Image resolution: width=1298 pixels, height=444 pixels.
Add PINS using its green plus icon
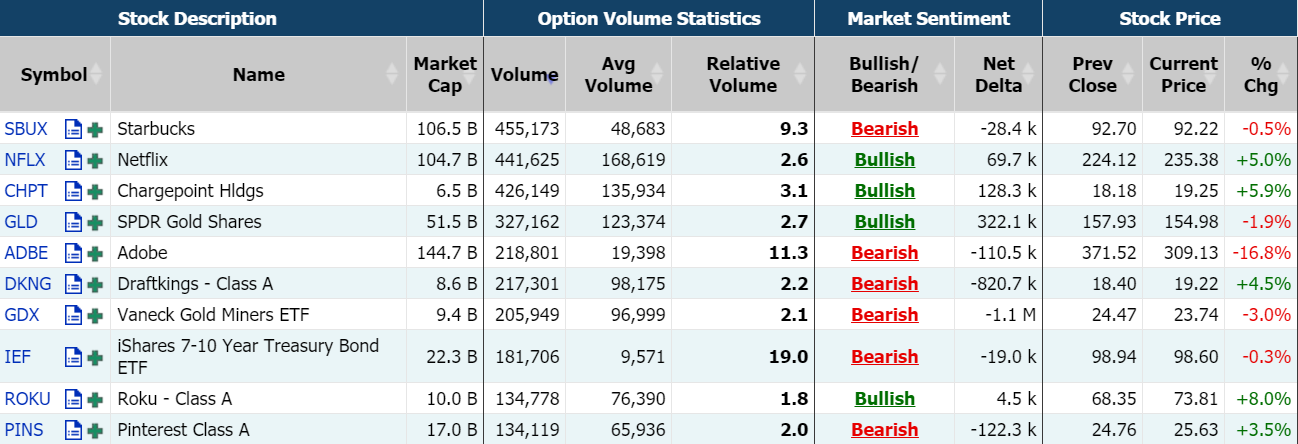click(x=95, y=430)
